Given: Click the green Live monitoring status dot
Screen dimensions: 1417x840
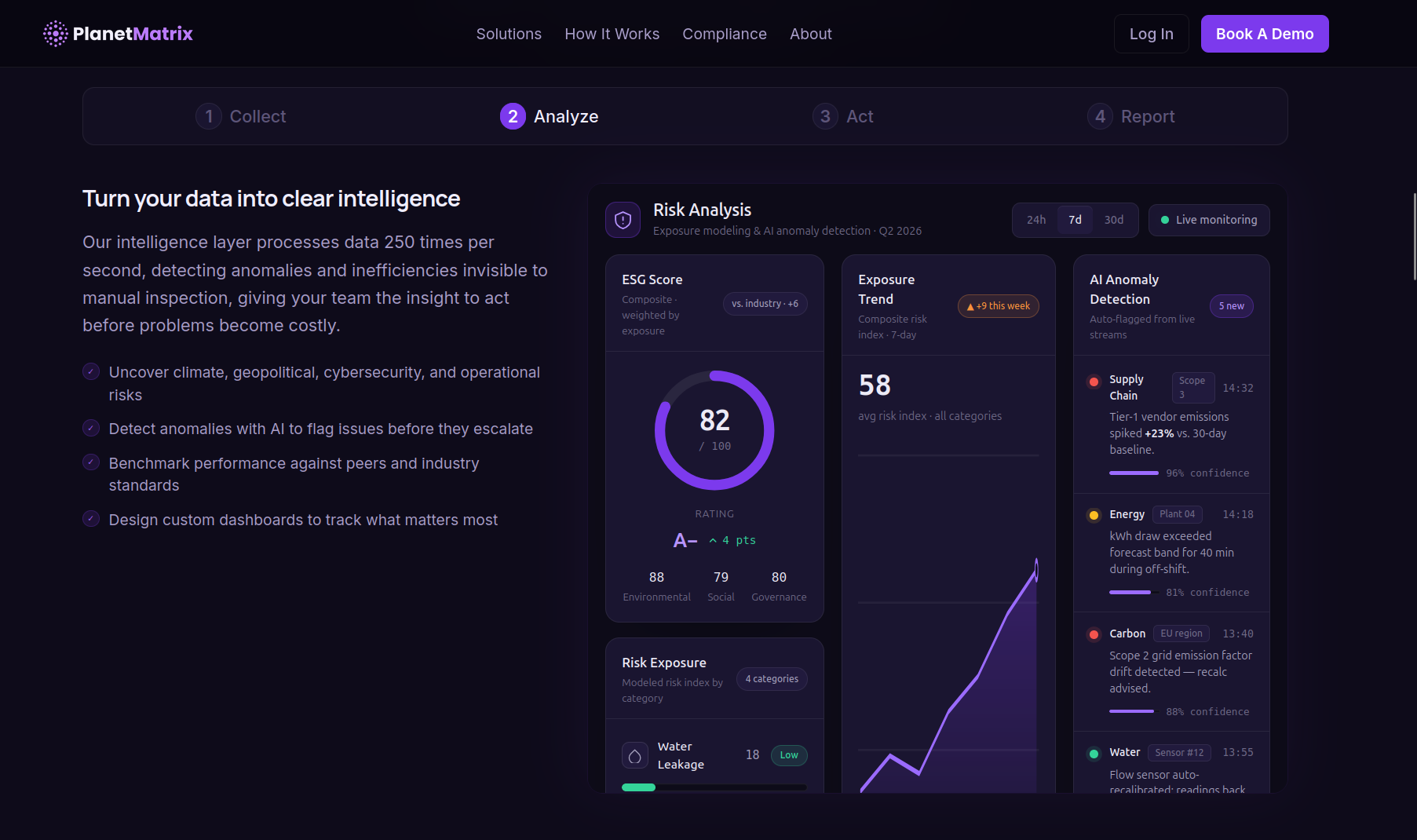Looking at the screenshot, I should [x=1165, y=220].
